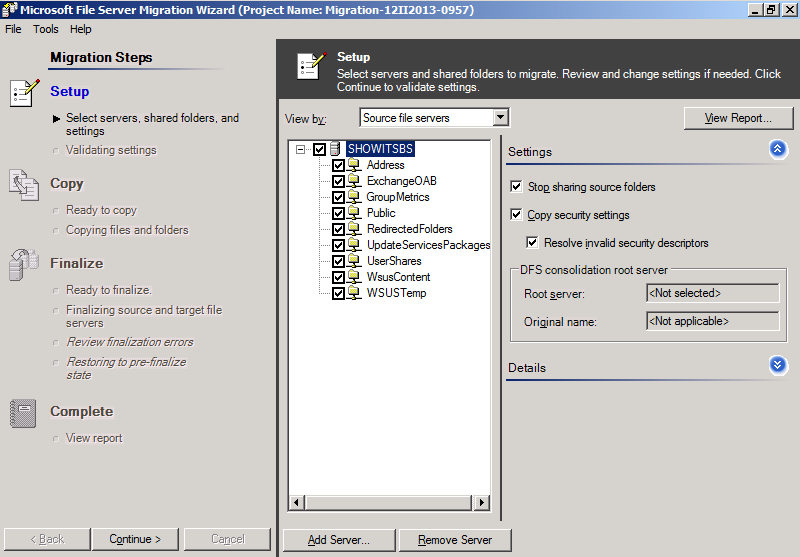This screenshot has height=557, width=800.
Task: Open the Help menu
Action: (81, 29)
